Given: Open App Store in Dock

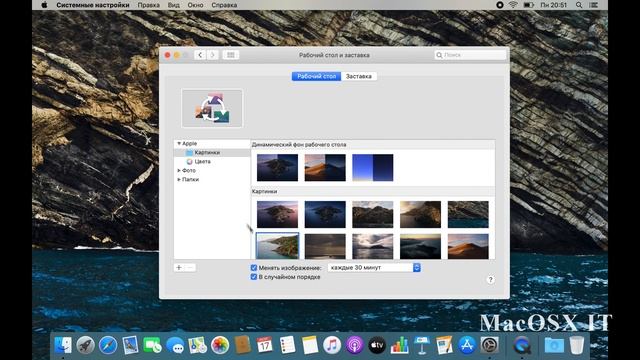Looking at the screenshot, I should 467,345.
